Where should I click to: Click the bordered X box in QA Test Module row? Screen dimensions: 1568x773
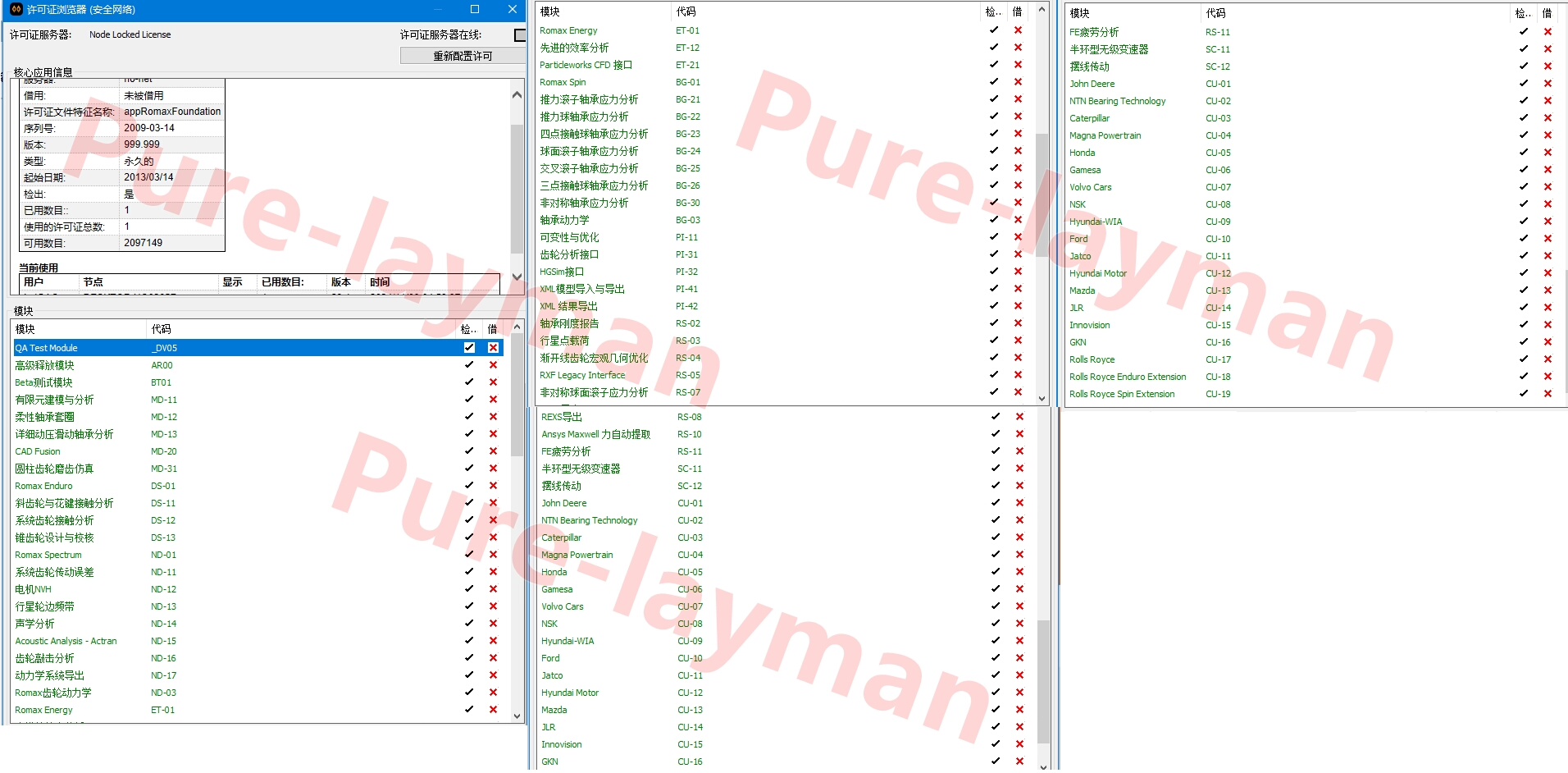point(493,348)
